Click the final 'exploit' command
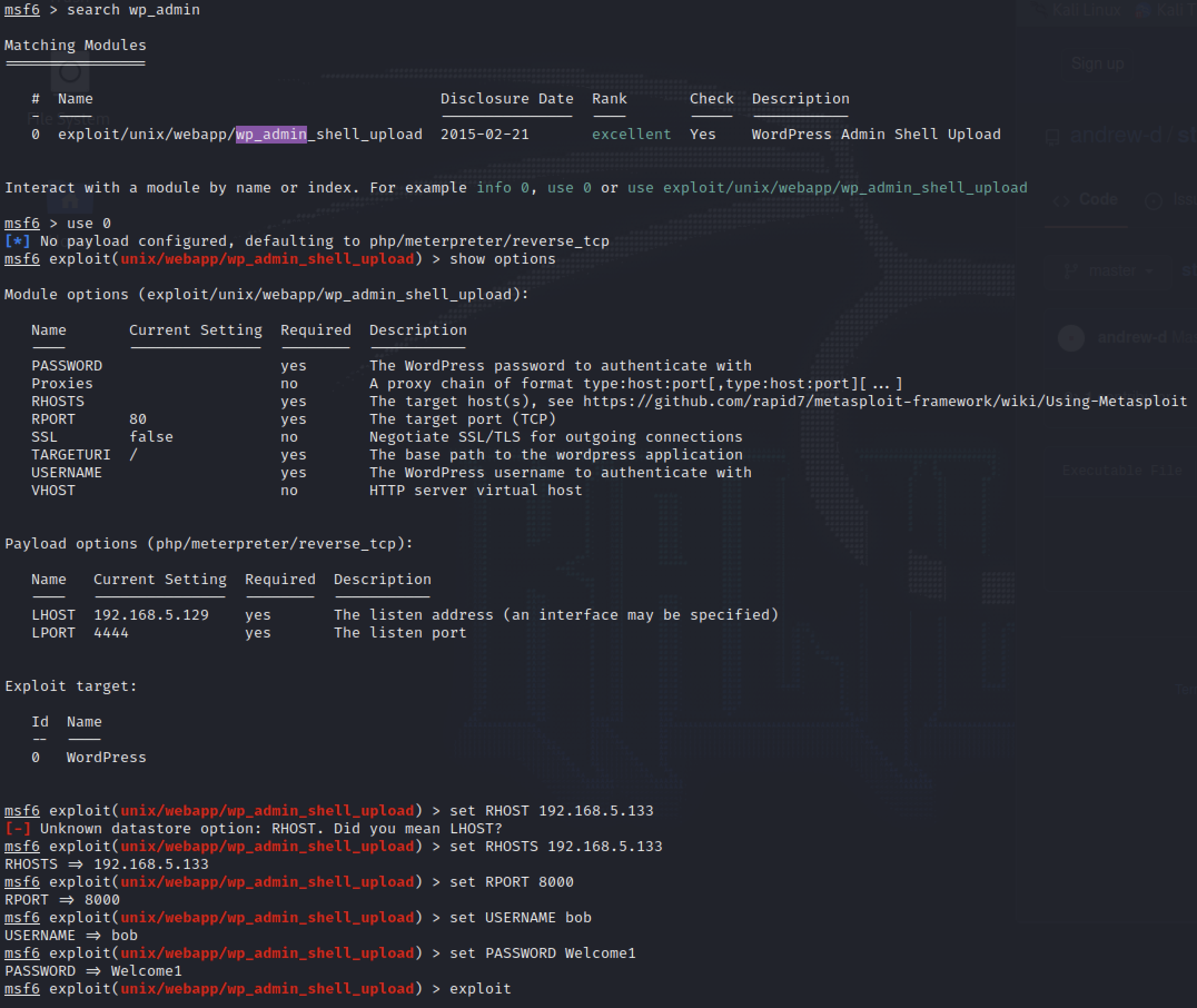The height and width of the screenshot is (1008, 1197). tap(480, 989)
